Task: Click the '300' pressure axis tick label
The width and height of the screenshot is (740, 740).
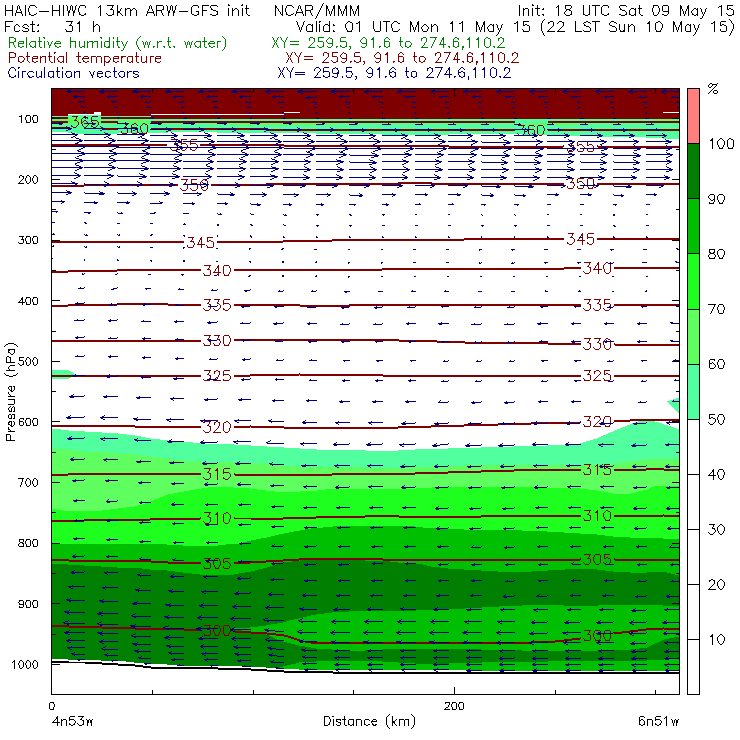Action: [28, 240]
